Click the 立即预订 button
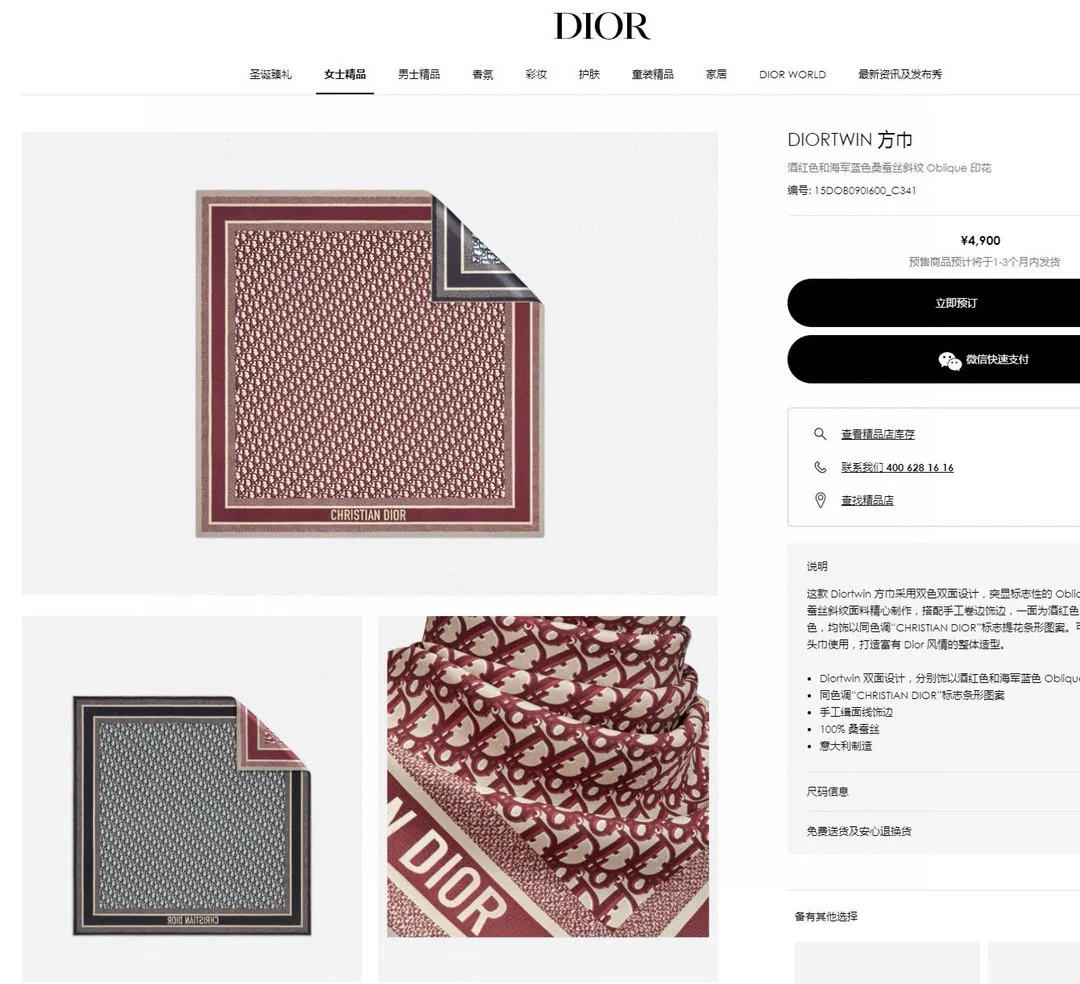The height and width of the screenshot is (984, 1080). click(x=956, y=303)
